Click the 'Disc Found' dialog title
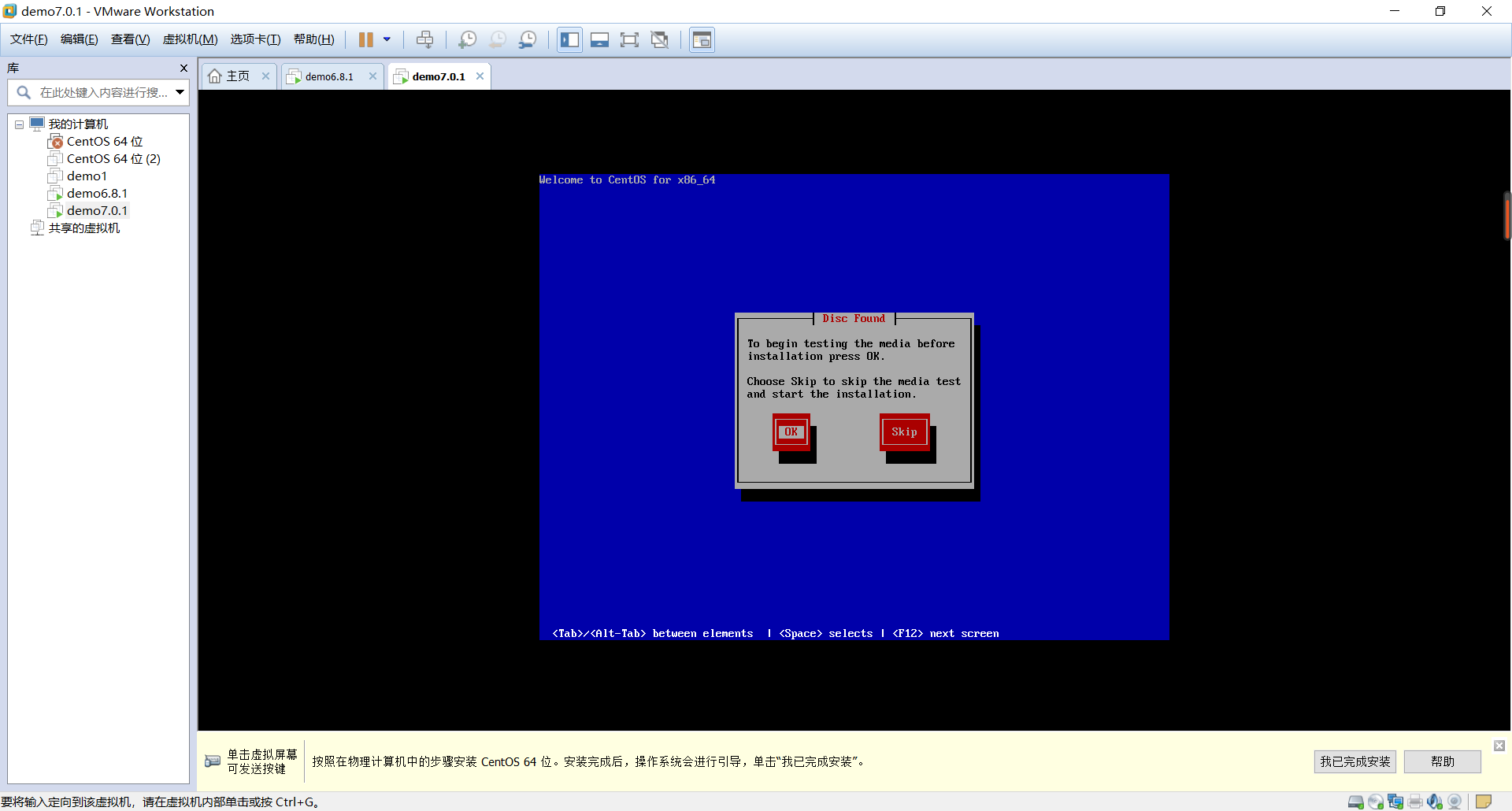 pos(854,319)
